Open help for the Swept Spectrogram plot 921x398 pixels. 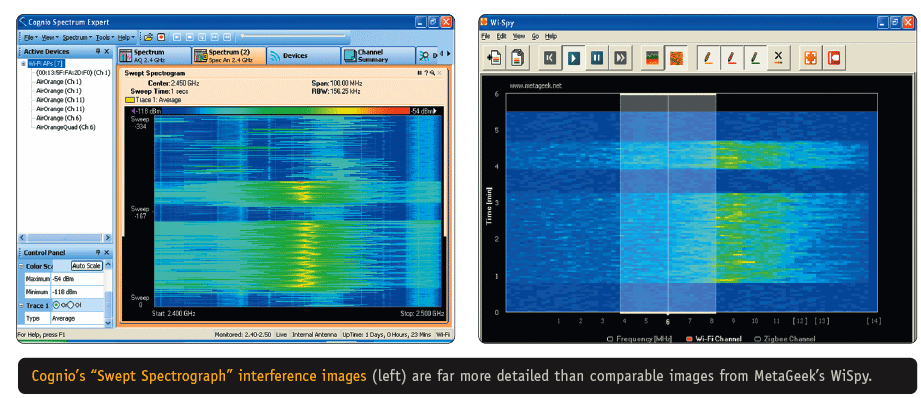pyautogui.click(x=426, y=73)
